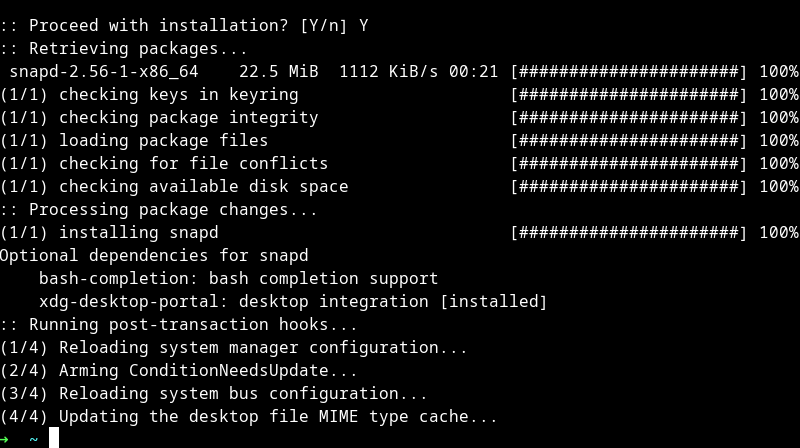
Task: Click the Retrieving packages line
Action: pyautogui.click(x=123, y=49)
